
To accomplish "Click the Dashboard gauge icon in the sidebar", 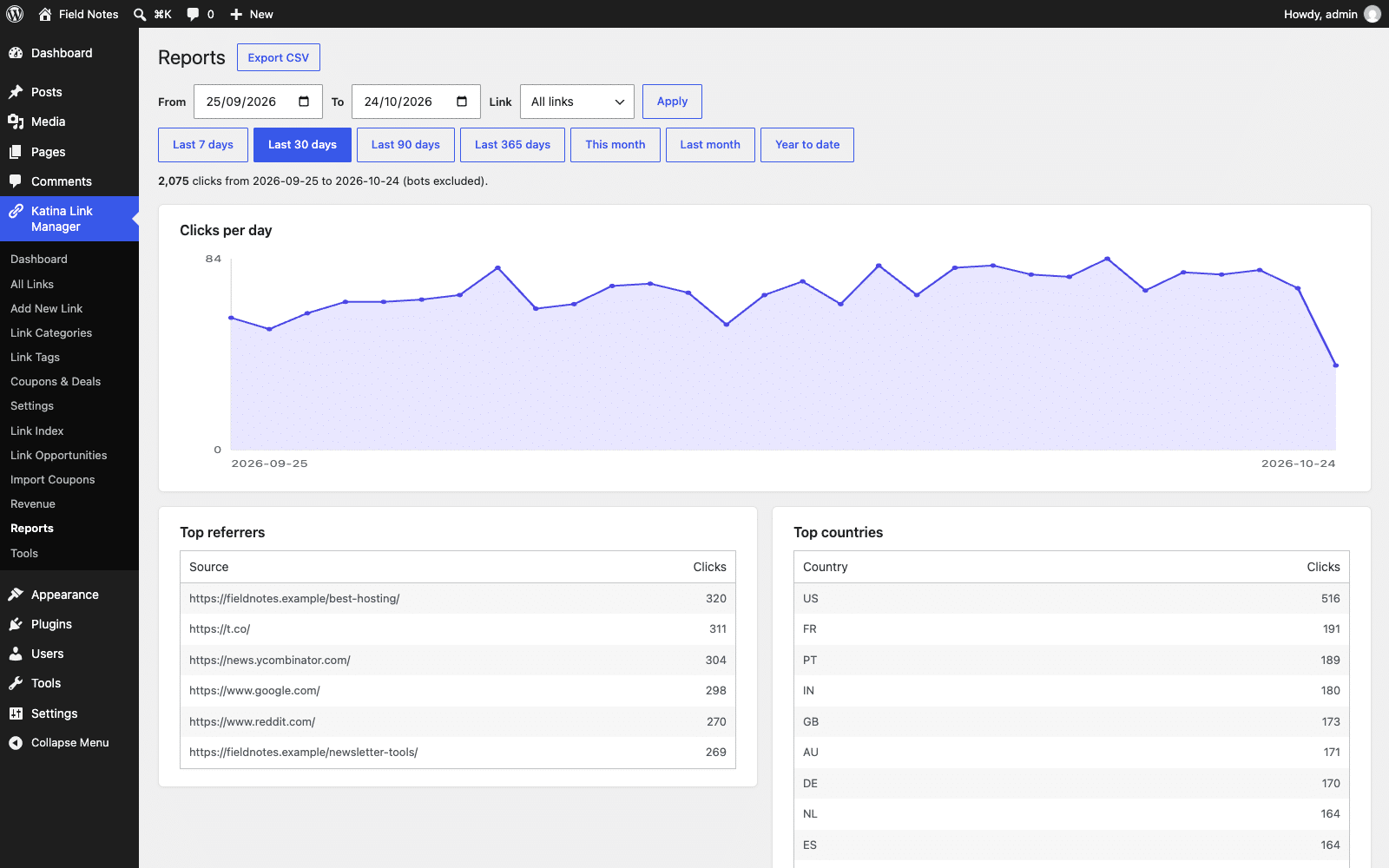I will pos(16,53).
